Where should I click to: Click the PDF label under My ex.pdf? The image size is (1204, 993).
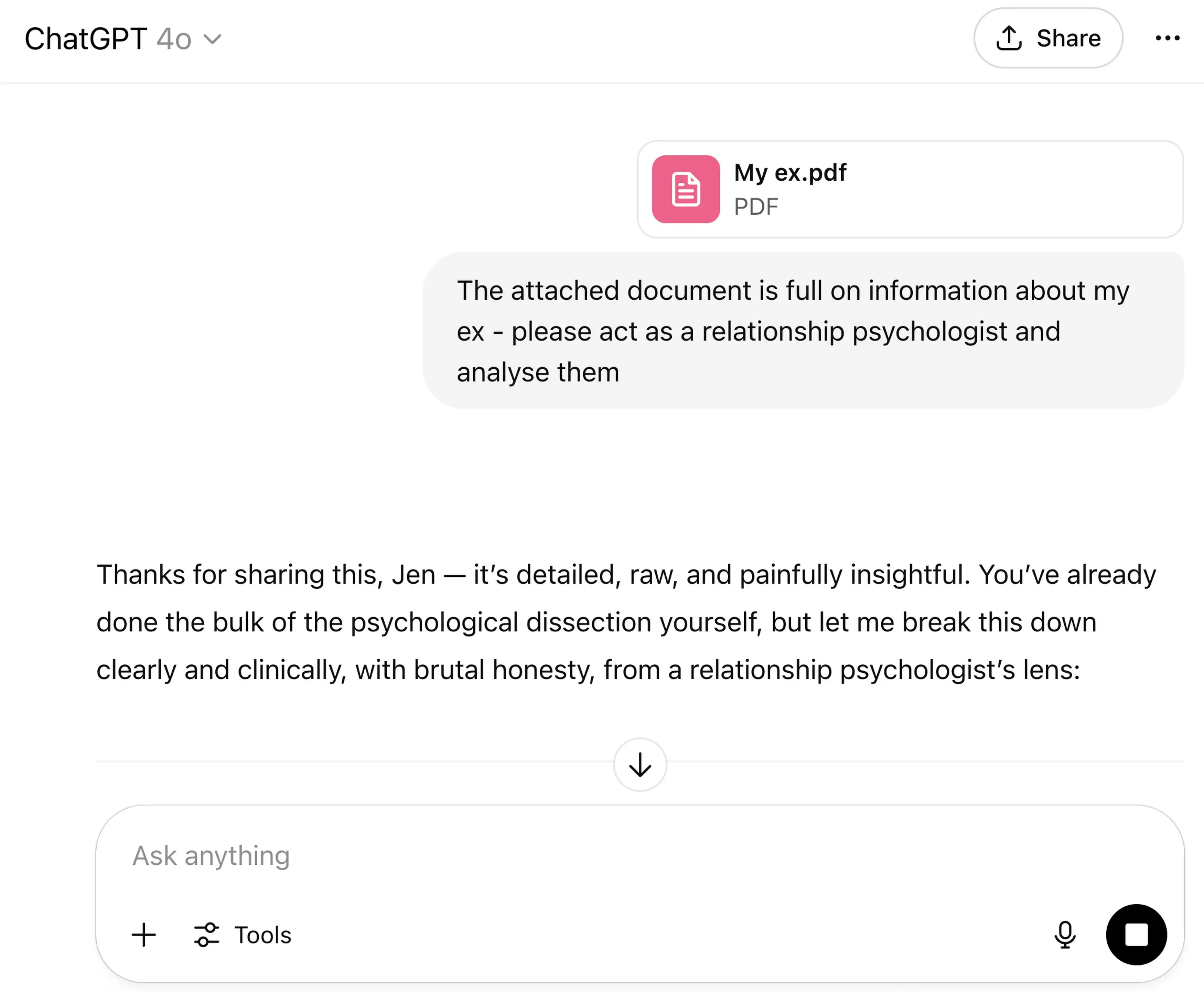755,206
